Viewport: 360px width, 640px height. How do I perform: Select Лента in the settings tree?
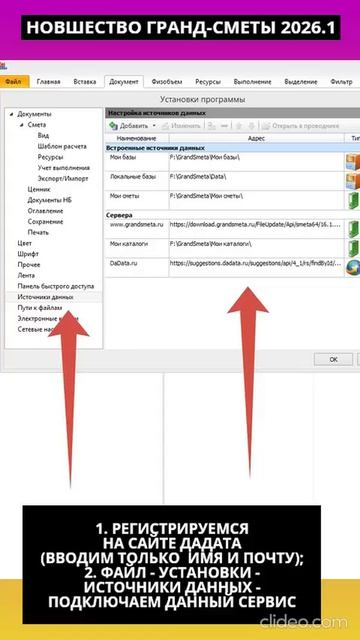coord(26,276)
